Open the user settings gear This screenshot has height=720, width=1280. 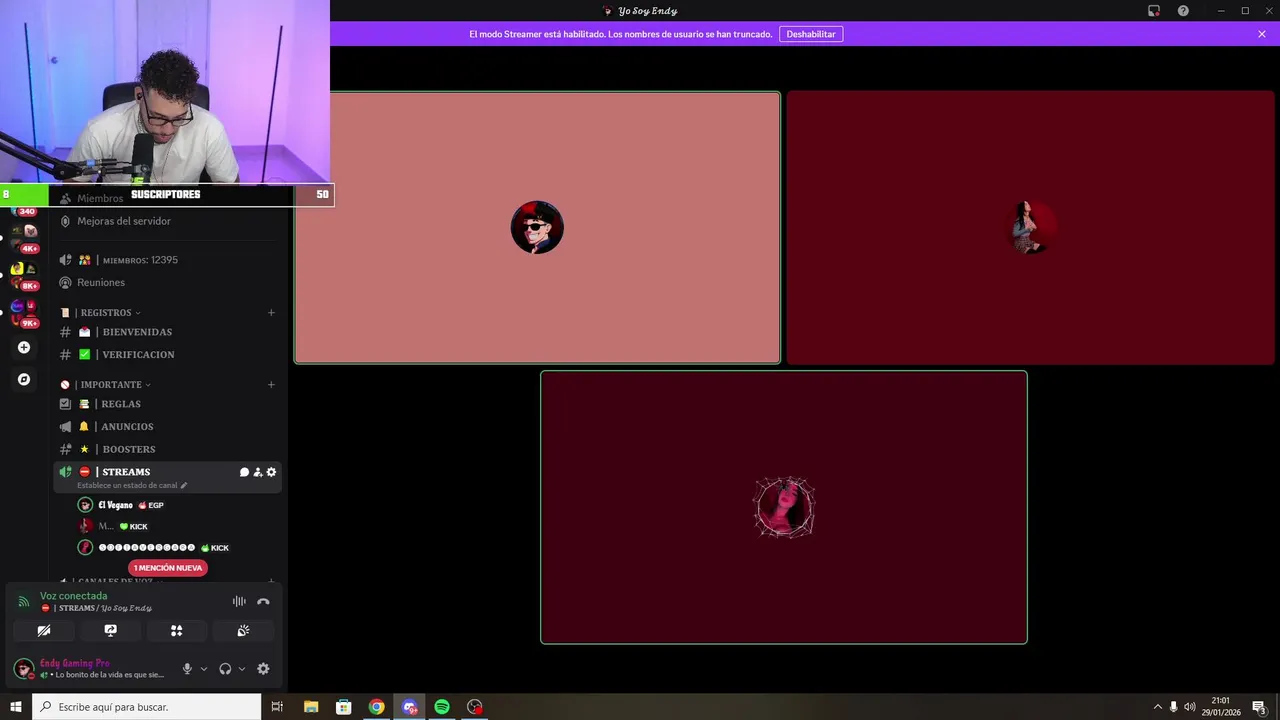coord(263,669)
